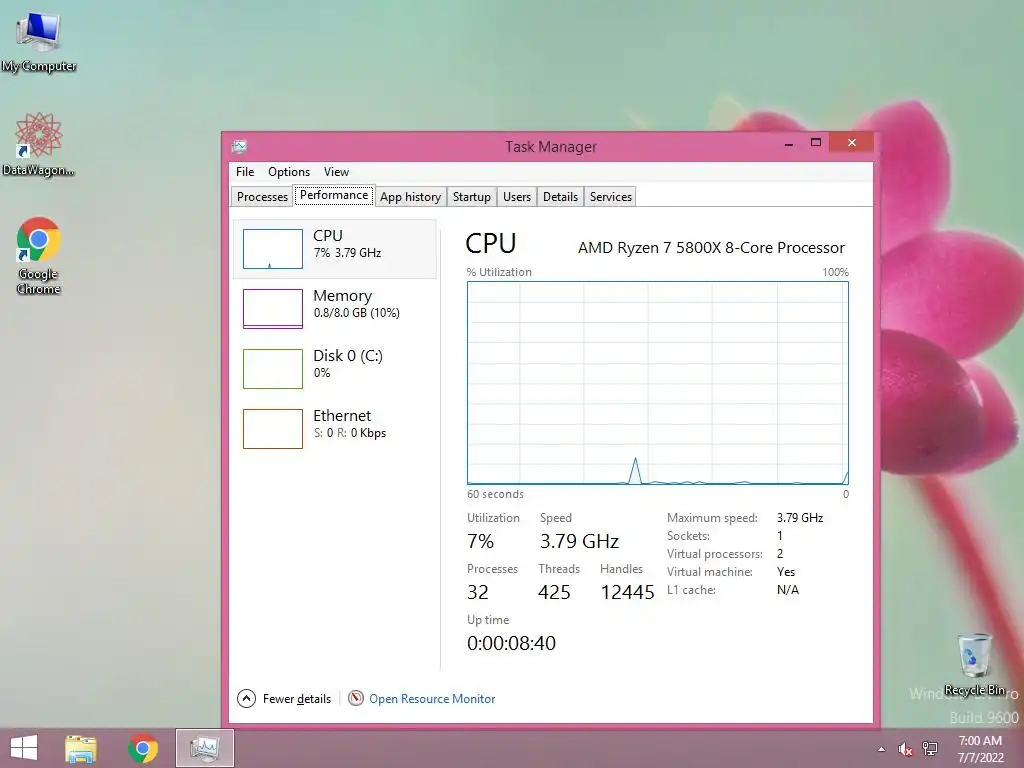Maximize the Task Manager window
The height and width of the screenshot is (768, 1024).
816,142
